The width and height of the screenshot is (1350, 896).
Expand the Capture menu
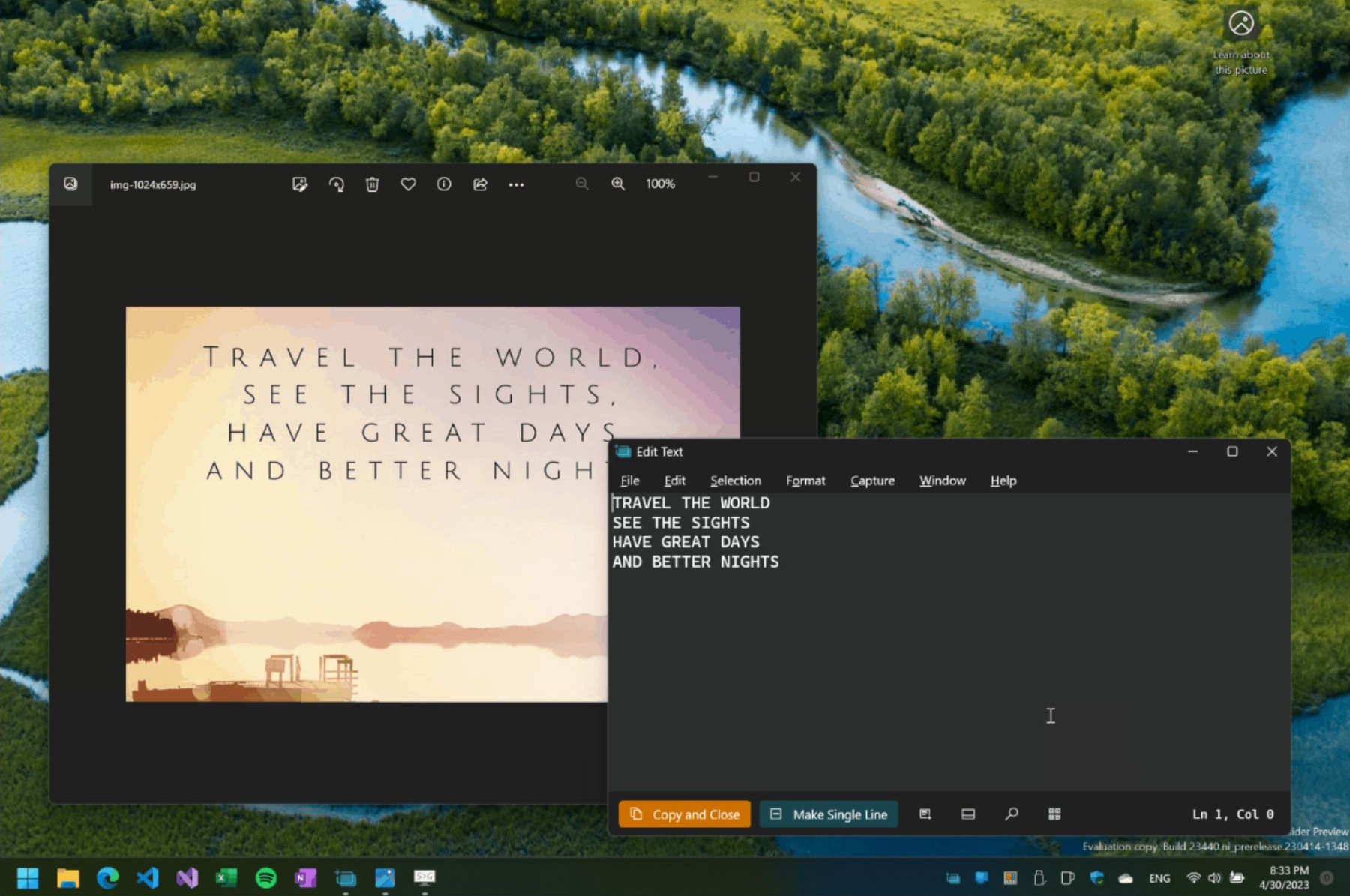click(x=872, y=481)
